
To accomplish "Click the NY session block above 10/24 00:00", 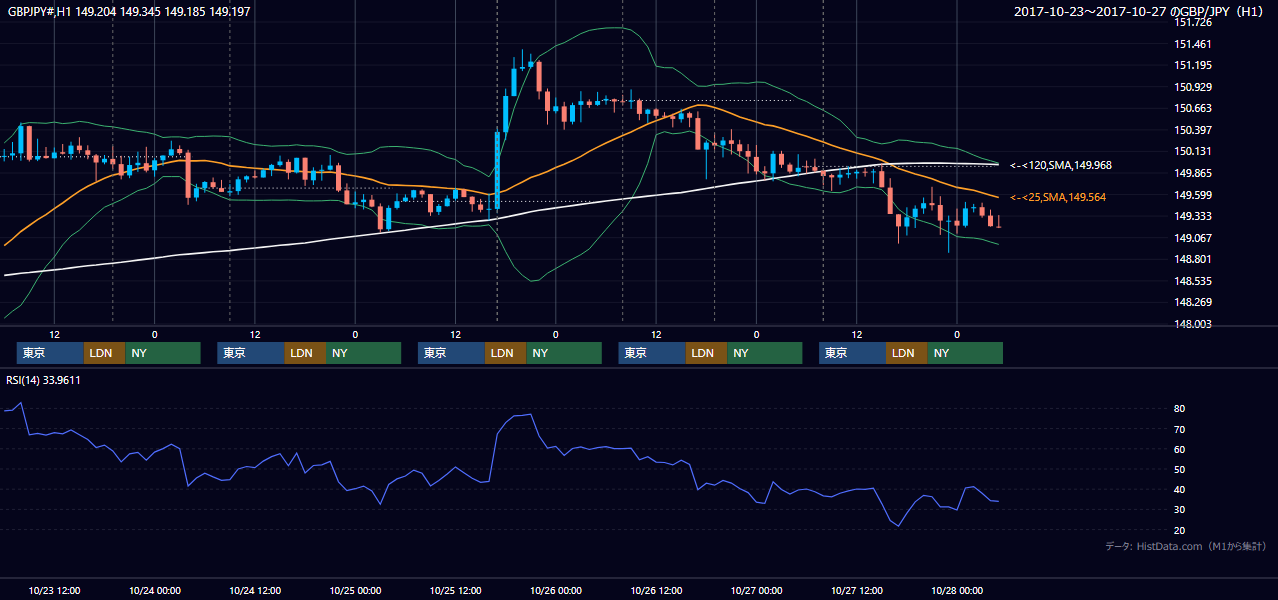I will pos(163,353).
